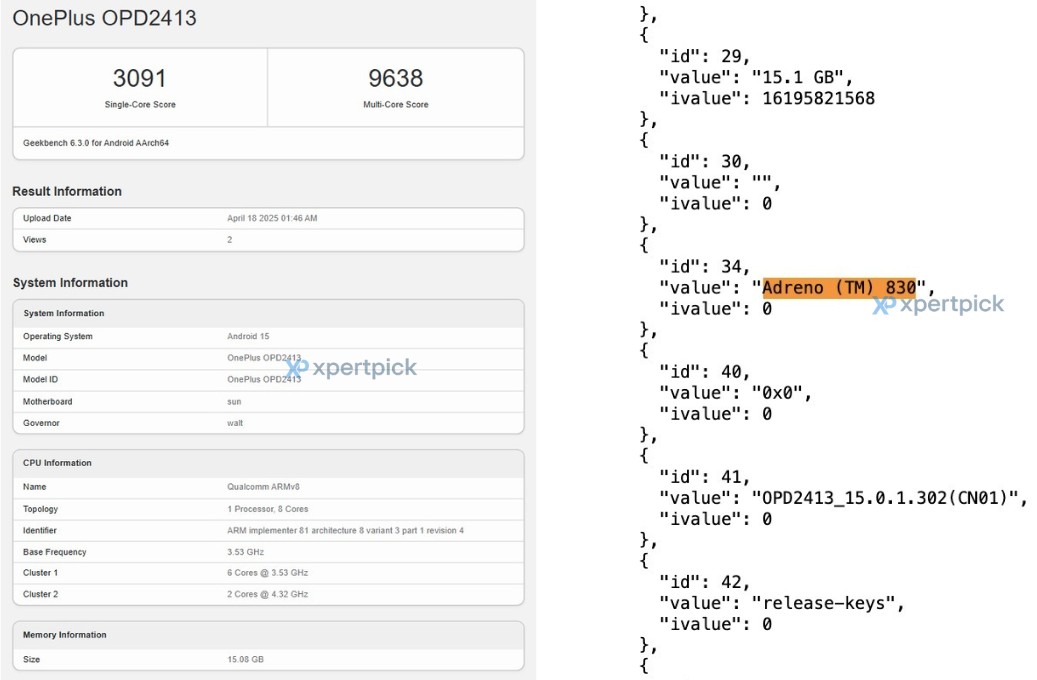Image resolution: width=1037 pixels, height=680 pixels.
Task: Select the motherboard value sun
Action: 234,402
